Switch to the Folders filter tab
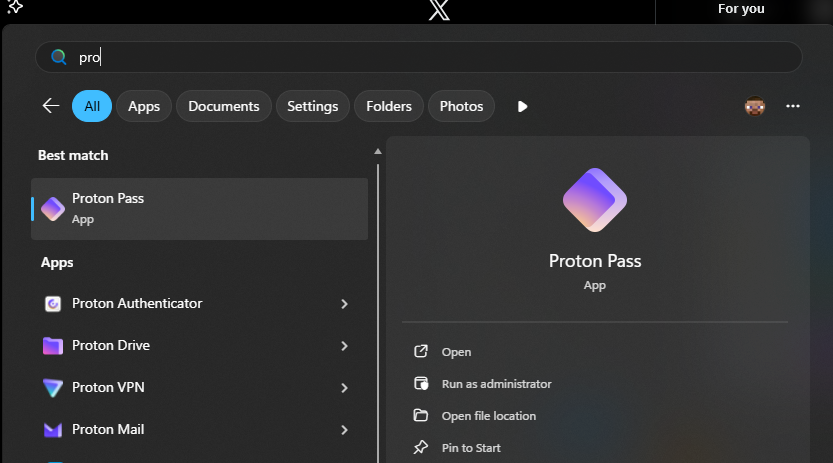The image size is (833, 463). pos(389,106)
